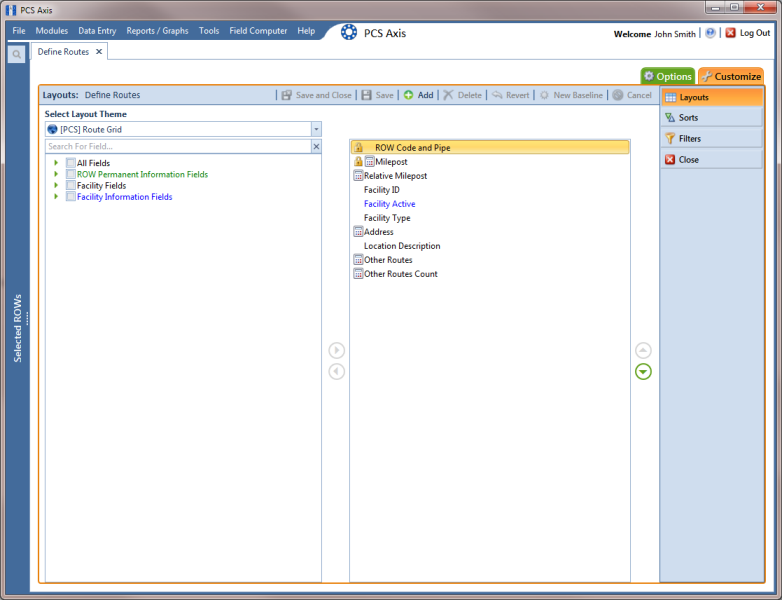
Task: Open the Sorts panel button
Action: (x=712, y=118)
